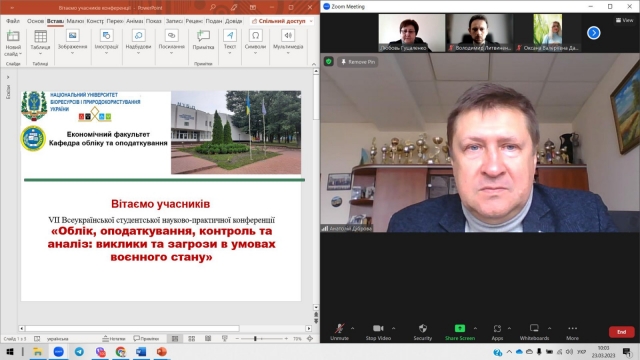Click the red End meeting button
Viewport: 640px width, 360px height.
[x=621, y=332]
